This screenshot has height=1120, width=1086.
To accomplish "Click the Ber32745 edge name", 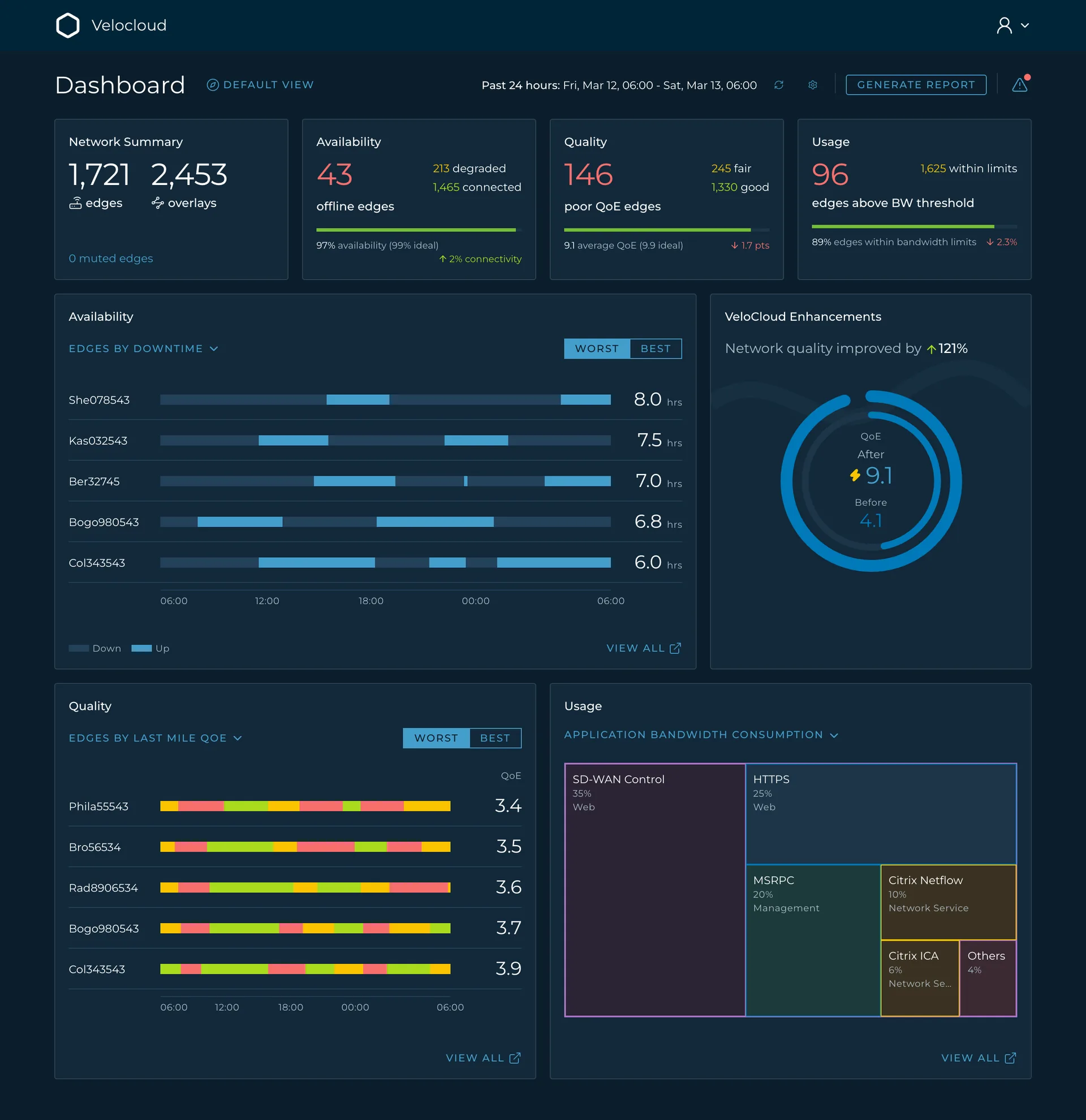I will coord(94,481).
